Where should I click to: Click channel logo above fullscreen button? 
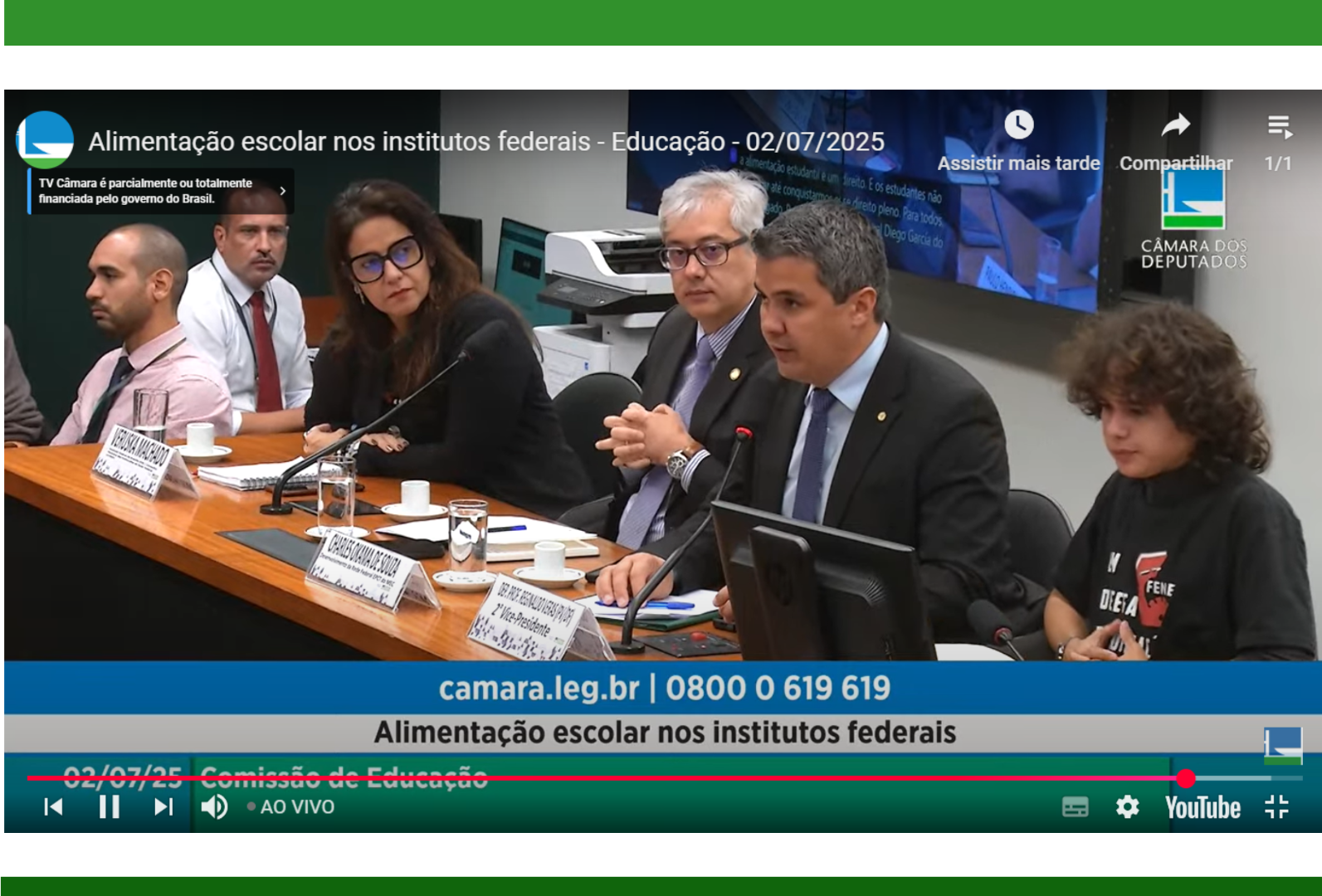pos(1282,746)
